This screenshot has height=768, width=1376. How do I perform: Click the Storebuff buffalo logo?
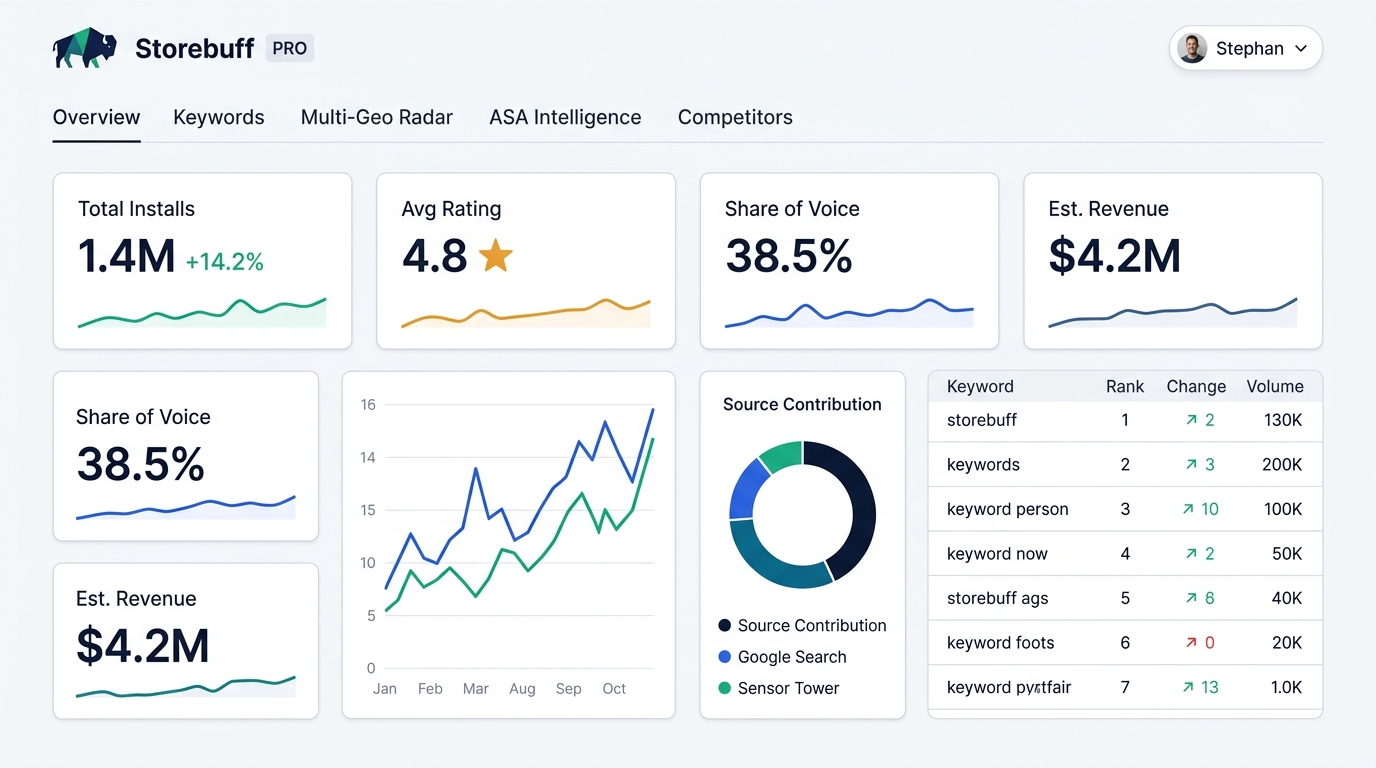click(x=84, y=48)
